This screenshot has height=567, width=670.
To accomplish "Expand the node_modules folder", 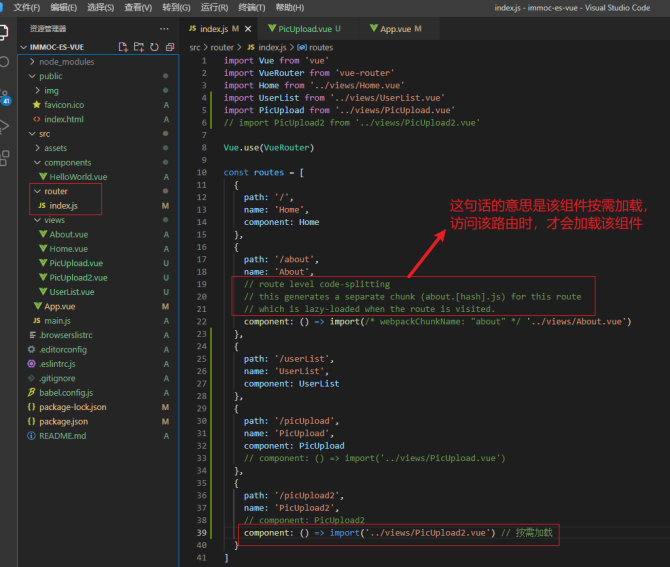I will [32, 62].
